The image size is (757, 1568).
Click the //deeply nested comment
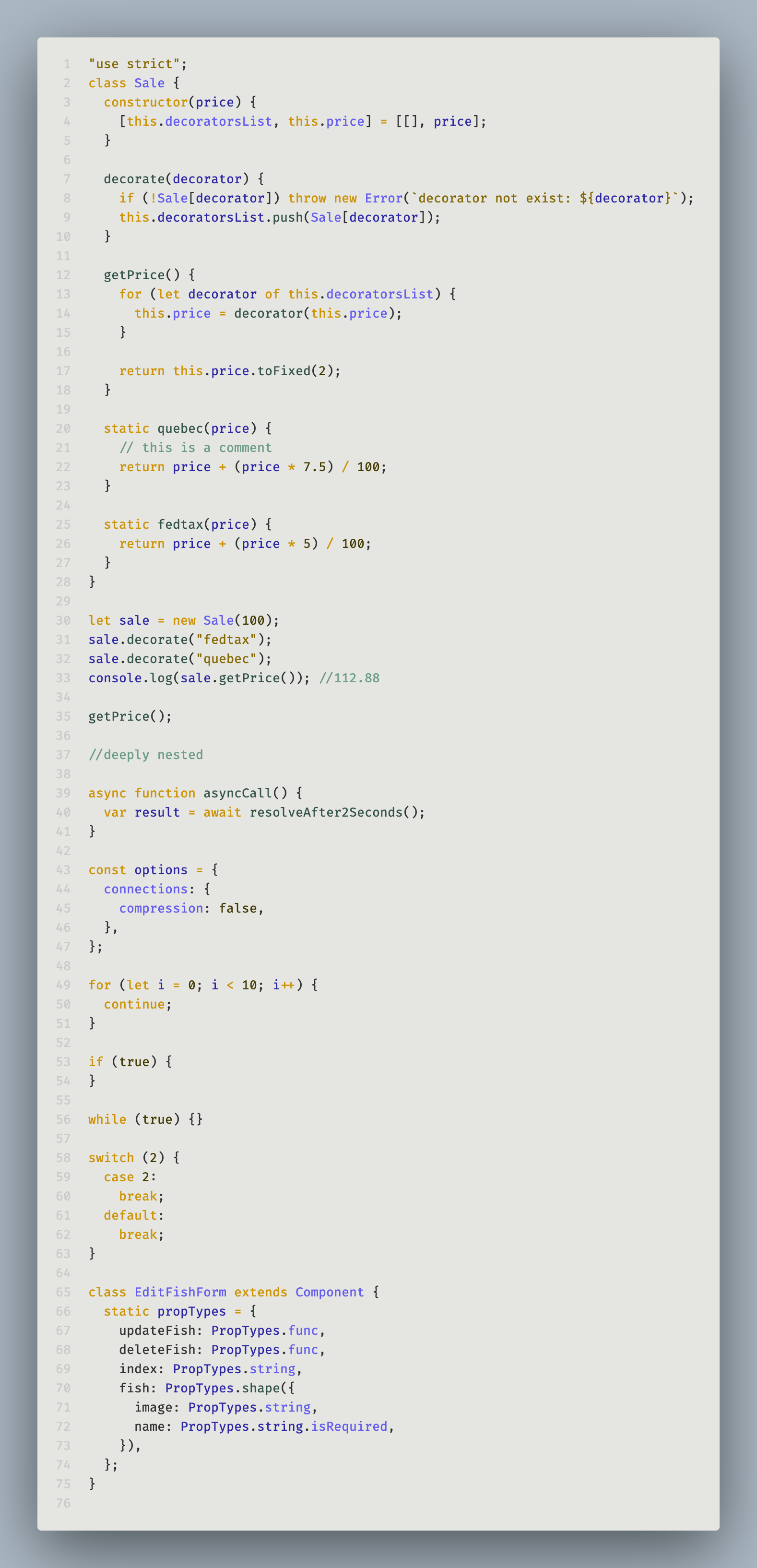coord(146,755)
